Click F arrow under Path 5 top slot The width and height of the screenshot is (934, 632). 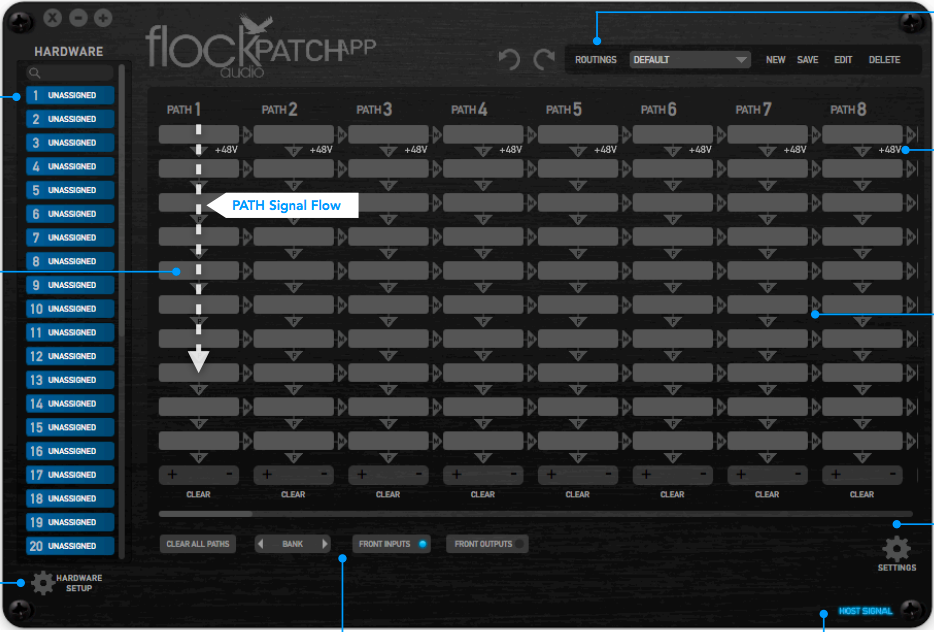(577, 151)
